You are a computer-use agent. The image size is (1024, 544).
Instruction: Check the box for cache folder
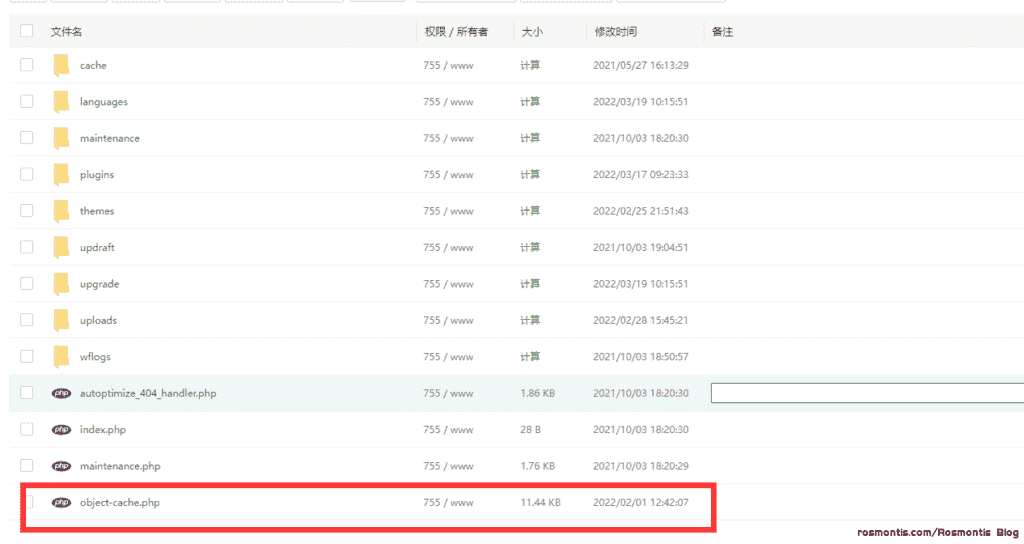27,65
